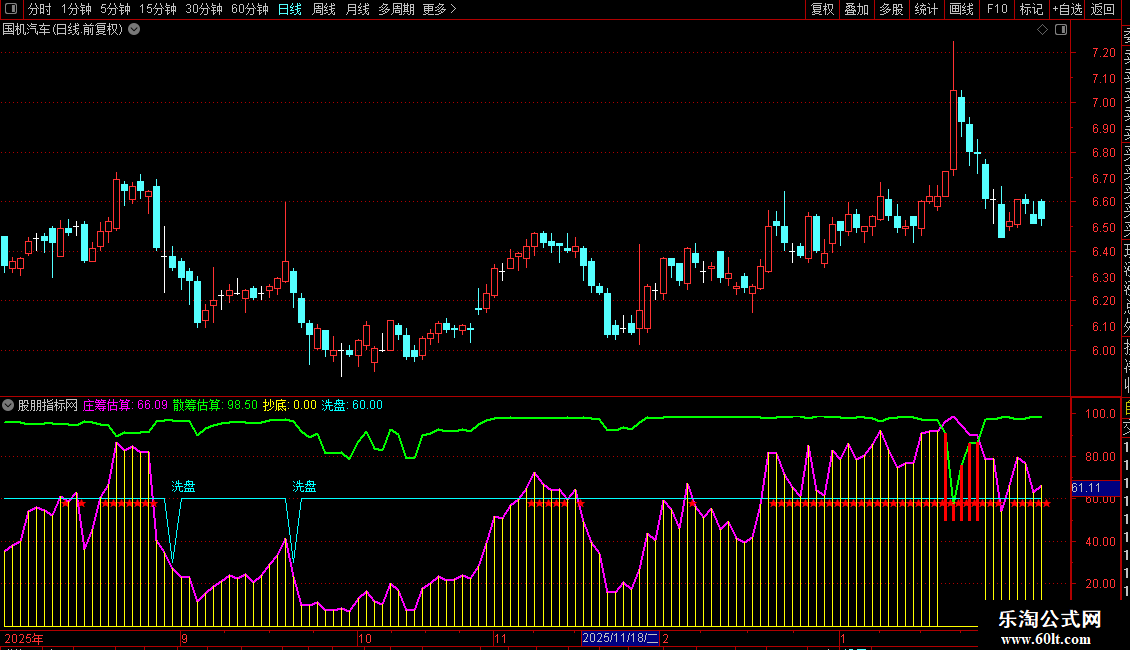The height and width of the screenshot is (650, 1130).
Task: Click +自选 to add to watchlist
Action: [x=1067, y=10]
